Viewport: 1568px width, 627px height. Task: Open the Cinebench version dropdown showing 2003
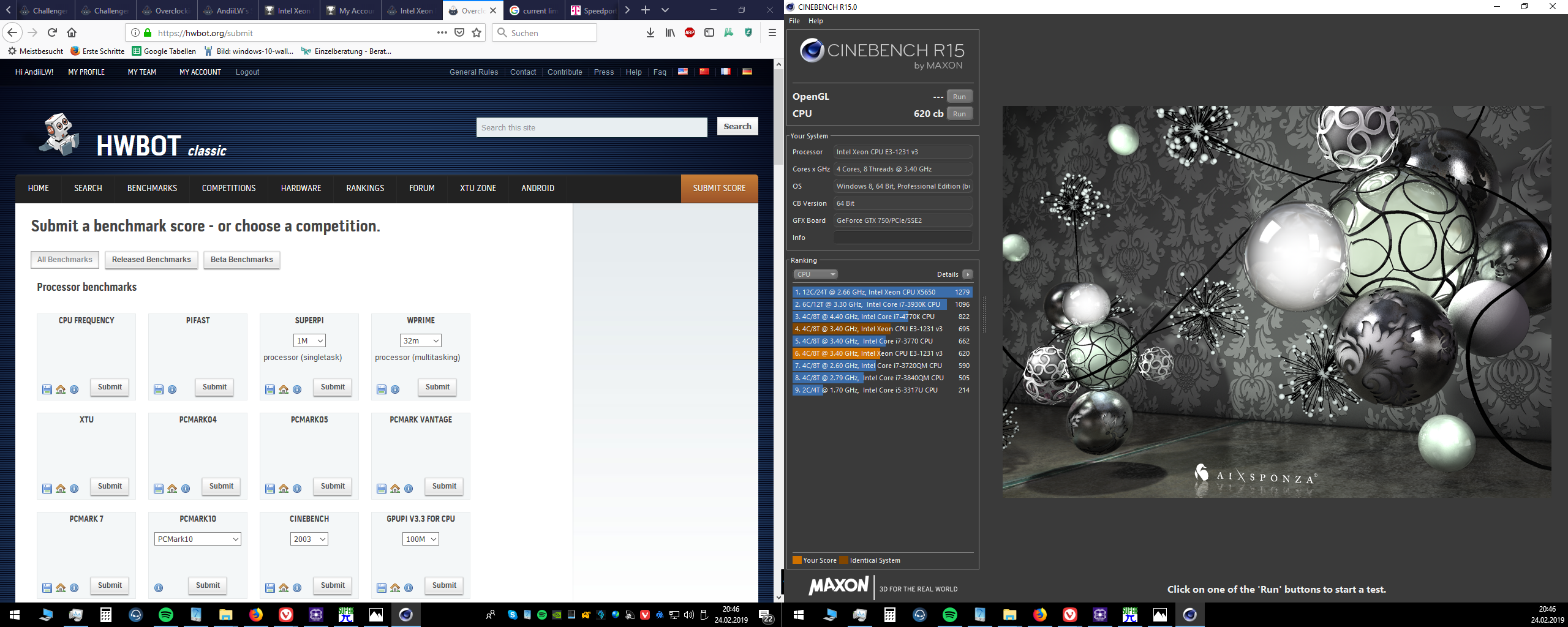(309, 539)
